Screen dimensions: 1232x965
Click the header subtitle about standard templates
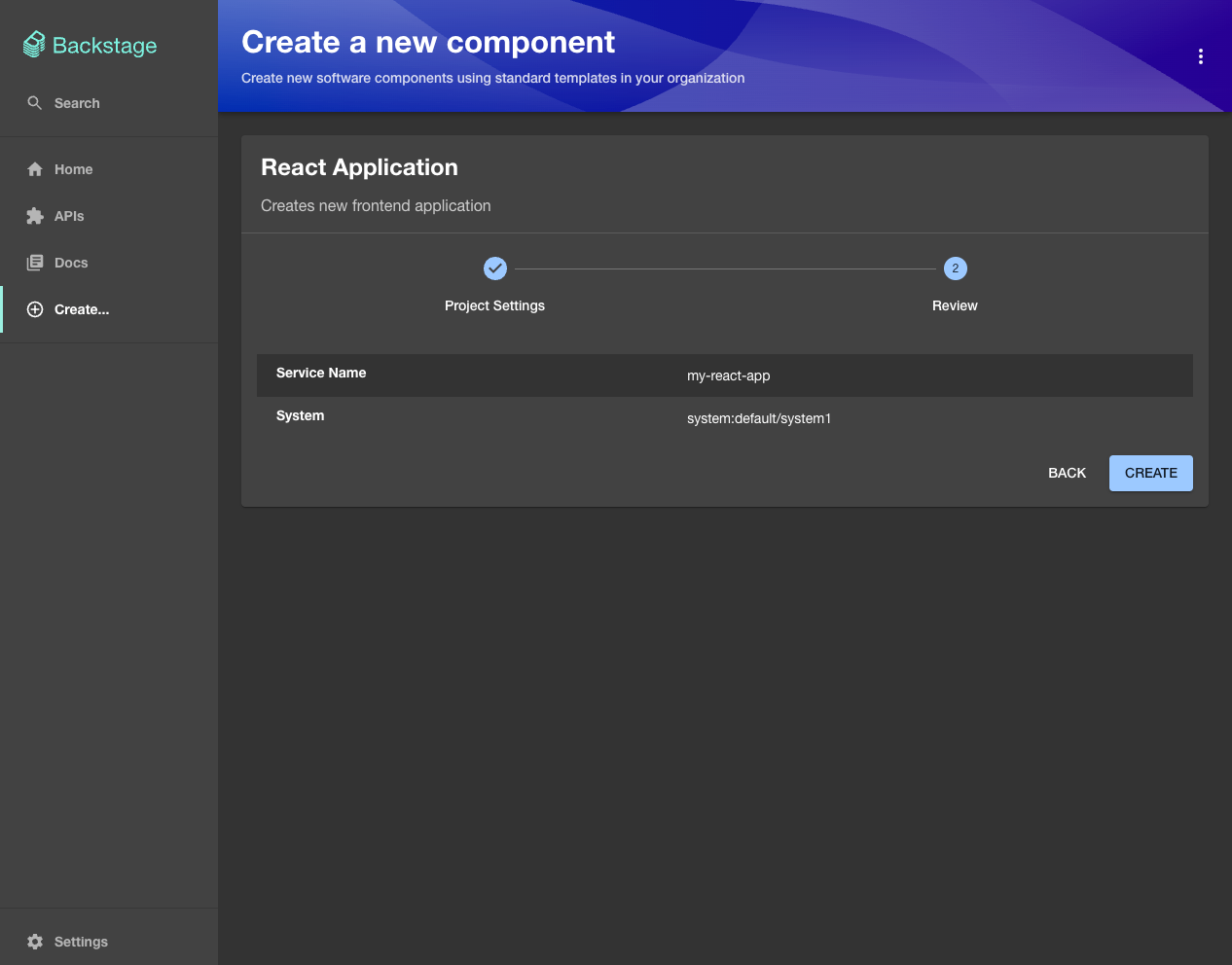click(x=493, y=78)
